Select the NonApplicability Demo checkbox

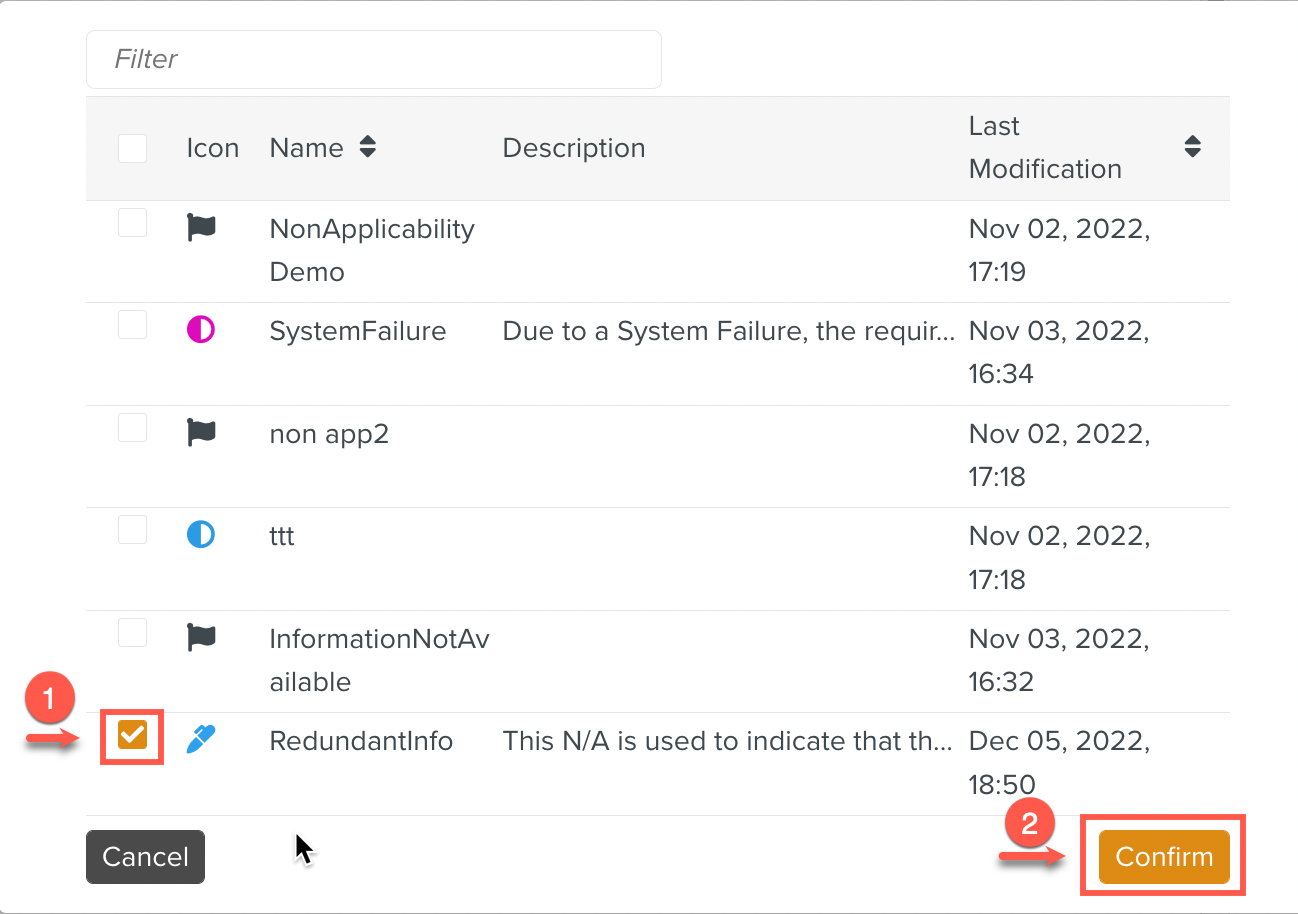[x=132, y=223]
